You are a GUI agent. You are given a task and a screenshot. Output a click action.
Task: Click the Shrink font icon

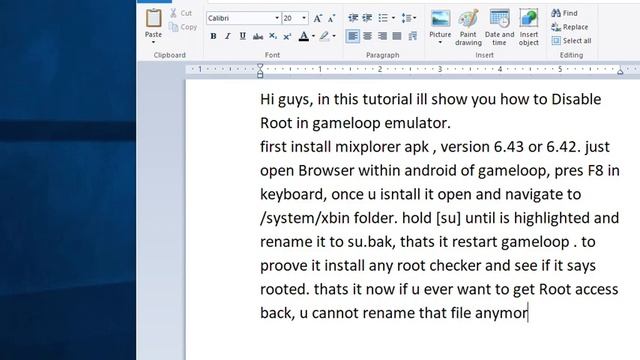pyautogui.click(x=331, y=18)
